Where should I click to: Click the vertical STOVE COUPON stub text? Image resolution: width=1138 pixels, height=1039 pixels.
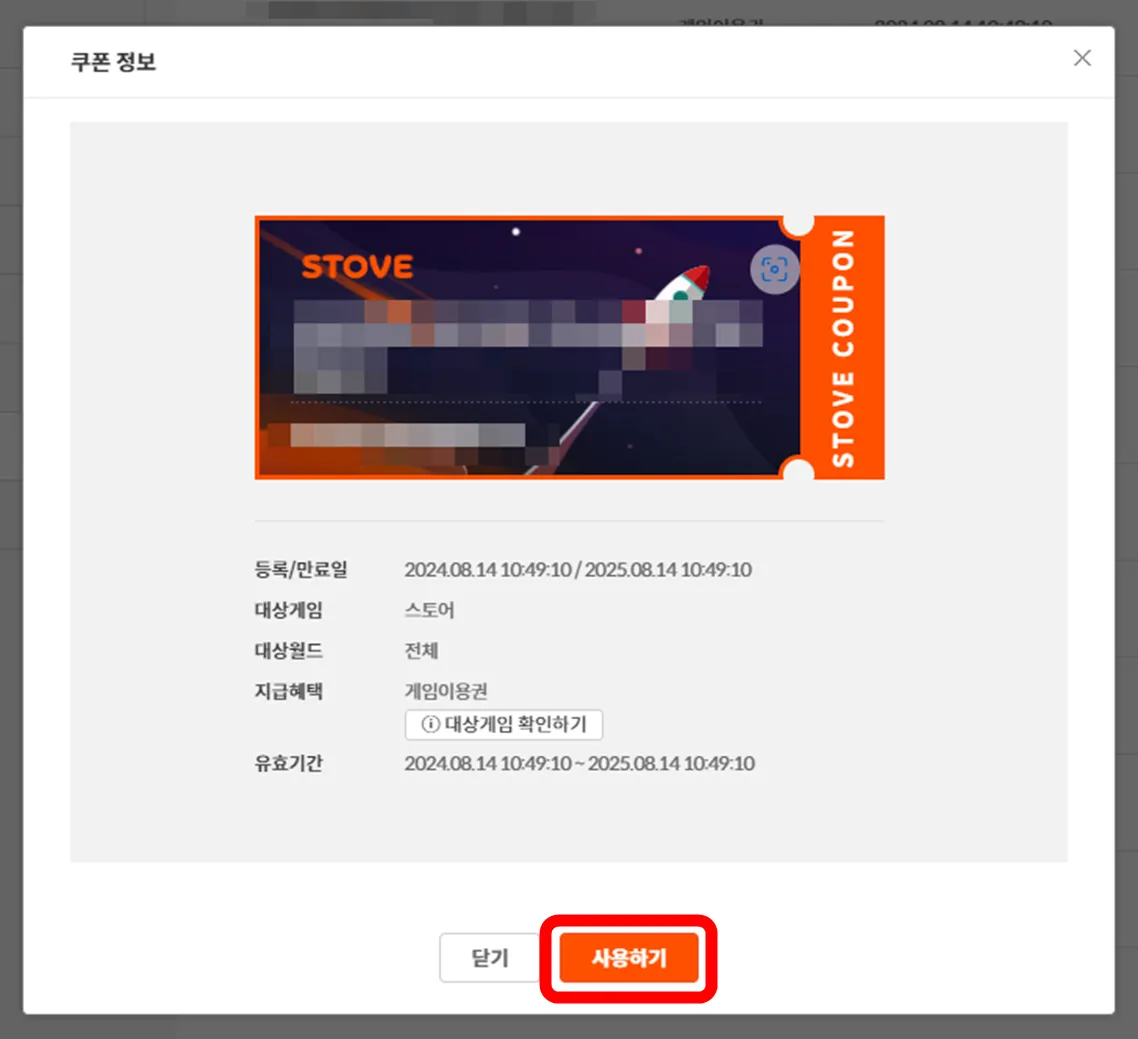[843, 348]
